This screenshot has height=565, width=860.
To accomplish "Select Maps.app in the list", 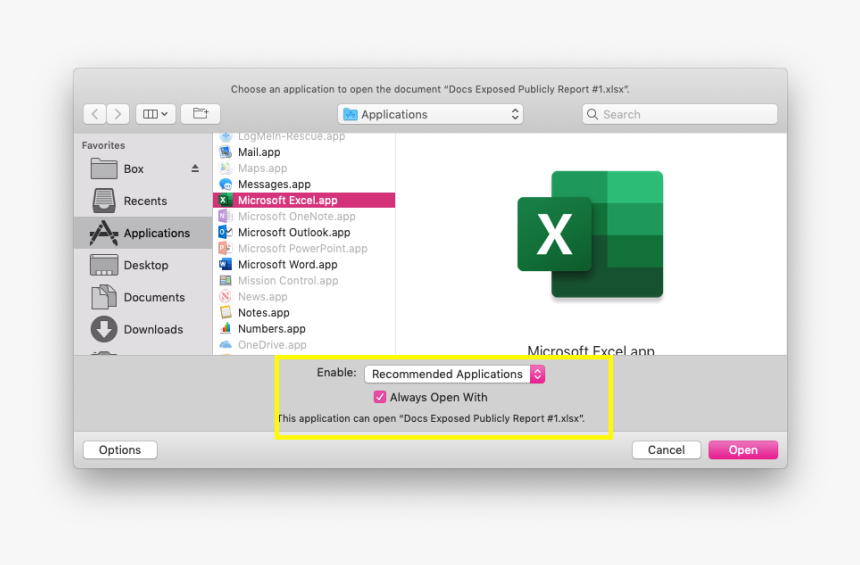I will pyautogui.click(x=304, y=168).
